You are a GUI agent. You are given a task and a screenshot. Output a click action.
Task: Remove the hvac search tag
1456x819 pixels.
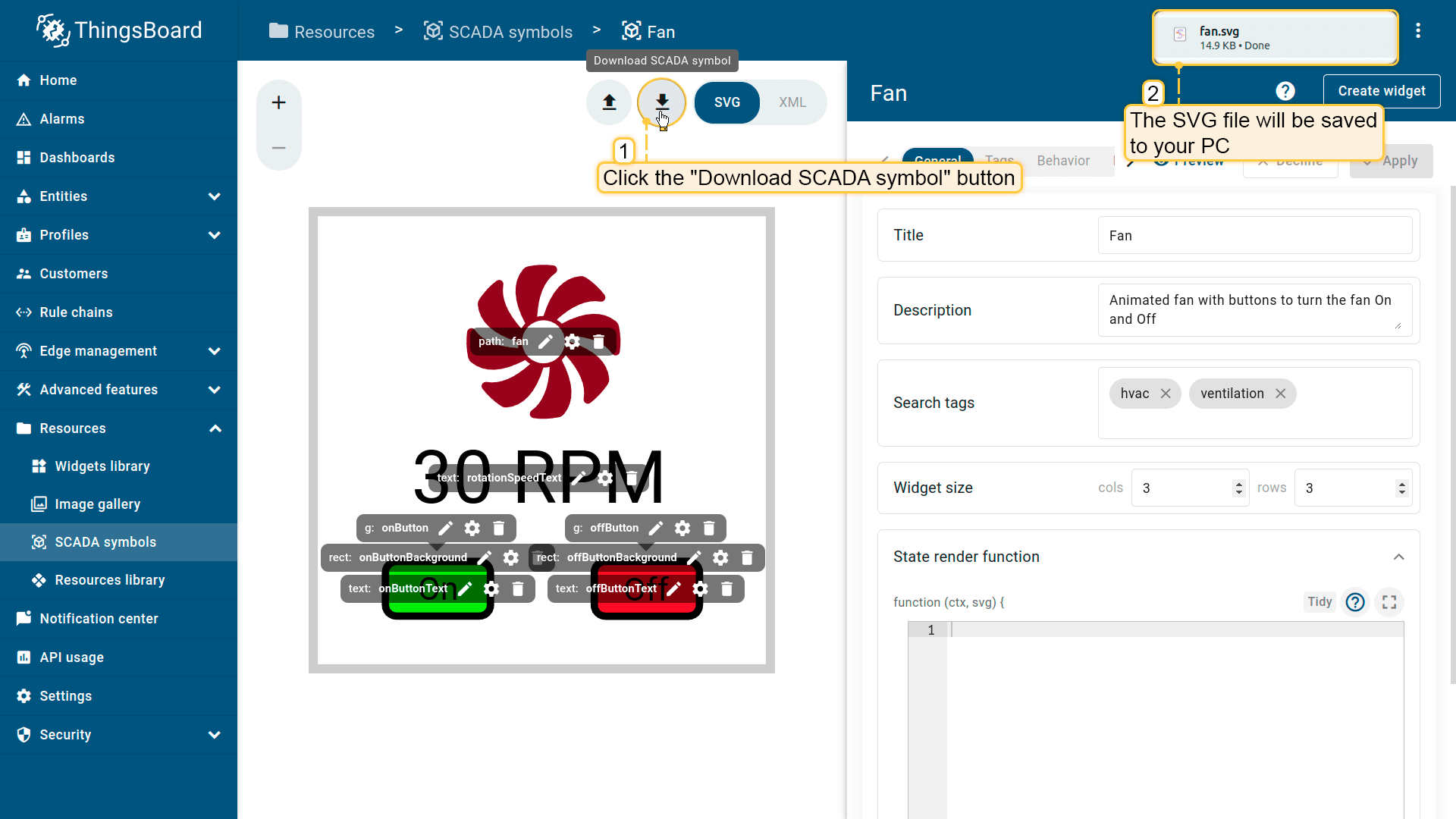(x=1166, y=394)
